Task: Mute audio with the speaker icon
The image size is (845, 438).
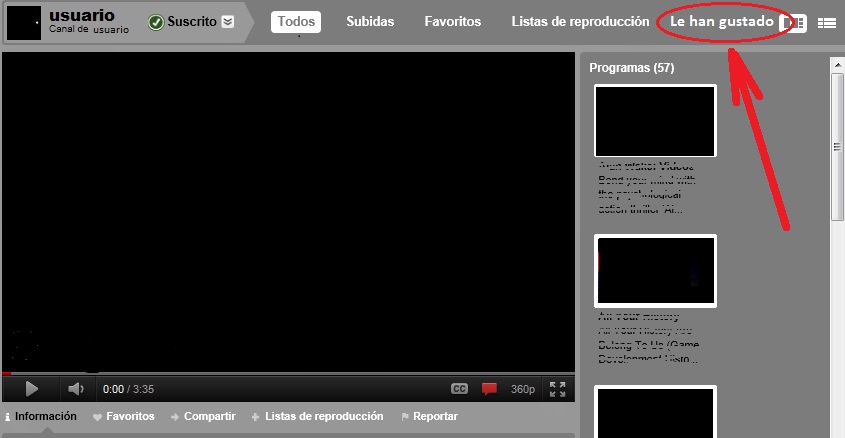Action: point(75,388)
